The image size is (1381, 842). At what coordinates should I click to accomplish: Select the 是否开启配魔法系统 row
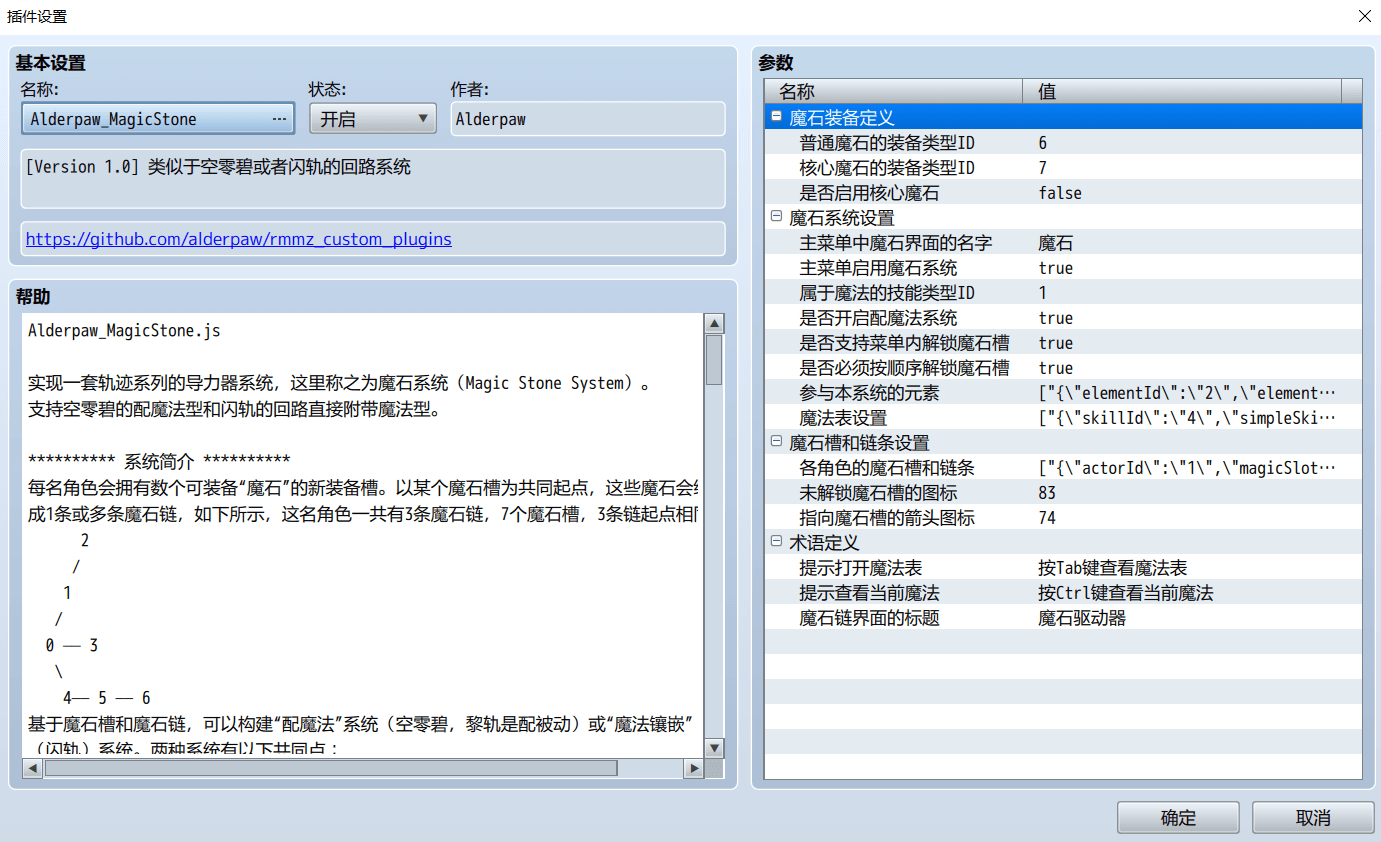[x=1063, y=317]
